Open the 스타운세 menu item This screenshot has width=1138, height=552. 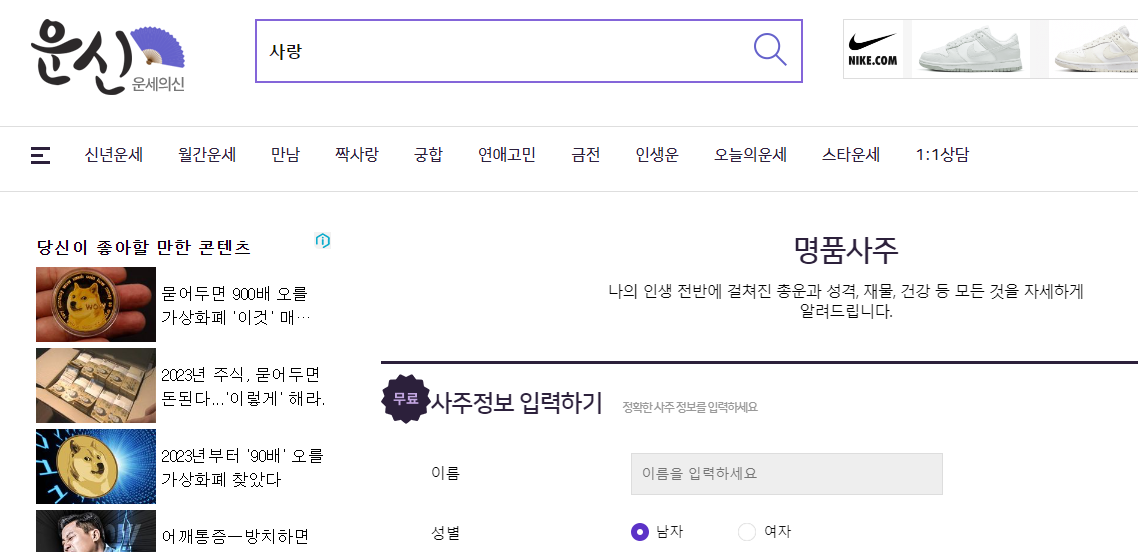coord(851,155)
